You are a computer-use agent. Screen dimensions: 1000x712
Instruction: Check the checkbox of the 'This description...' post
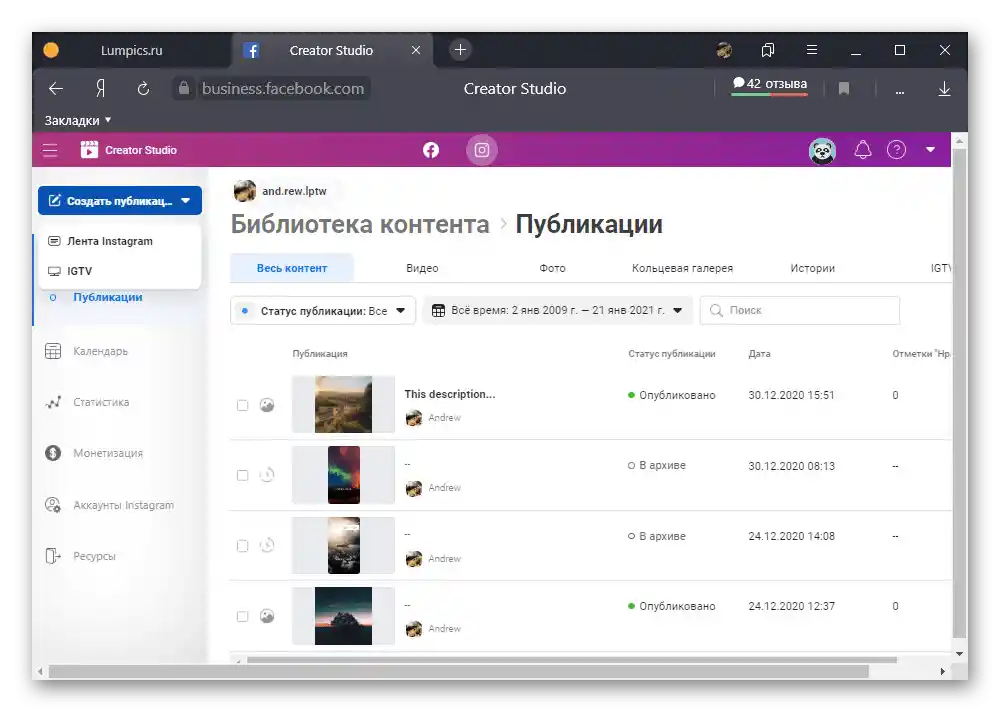(242, 405)
